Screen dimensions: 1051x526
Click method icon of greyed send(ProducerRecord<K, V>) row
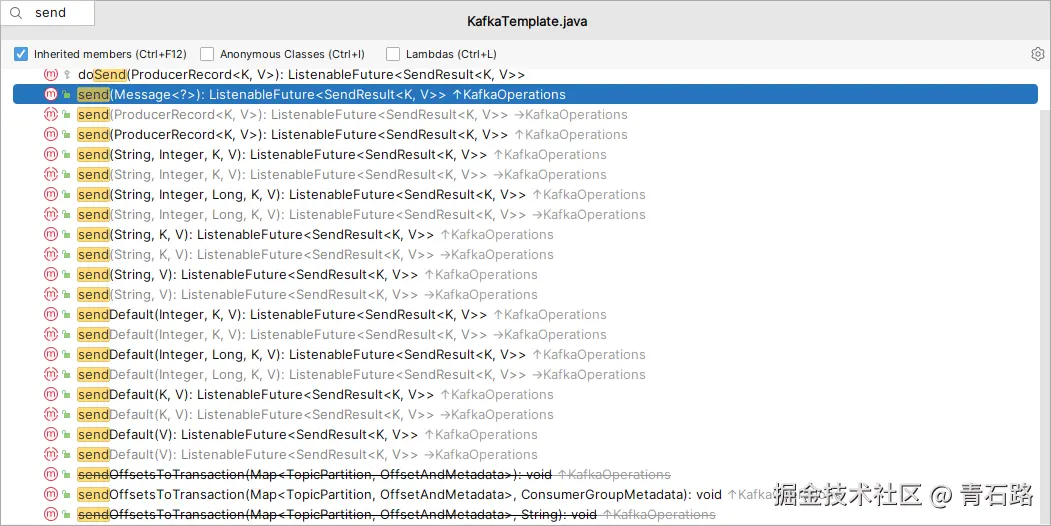[51, 115]
